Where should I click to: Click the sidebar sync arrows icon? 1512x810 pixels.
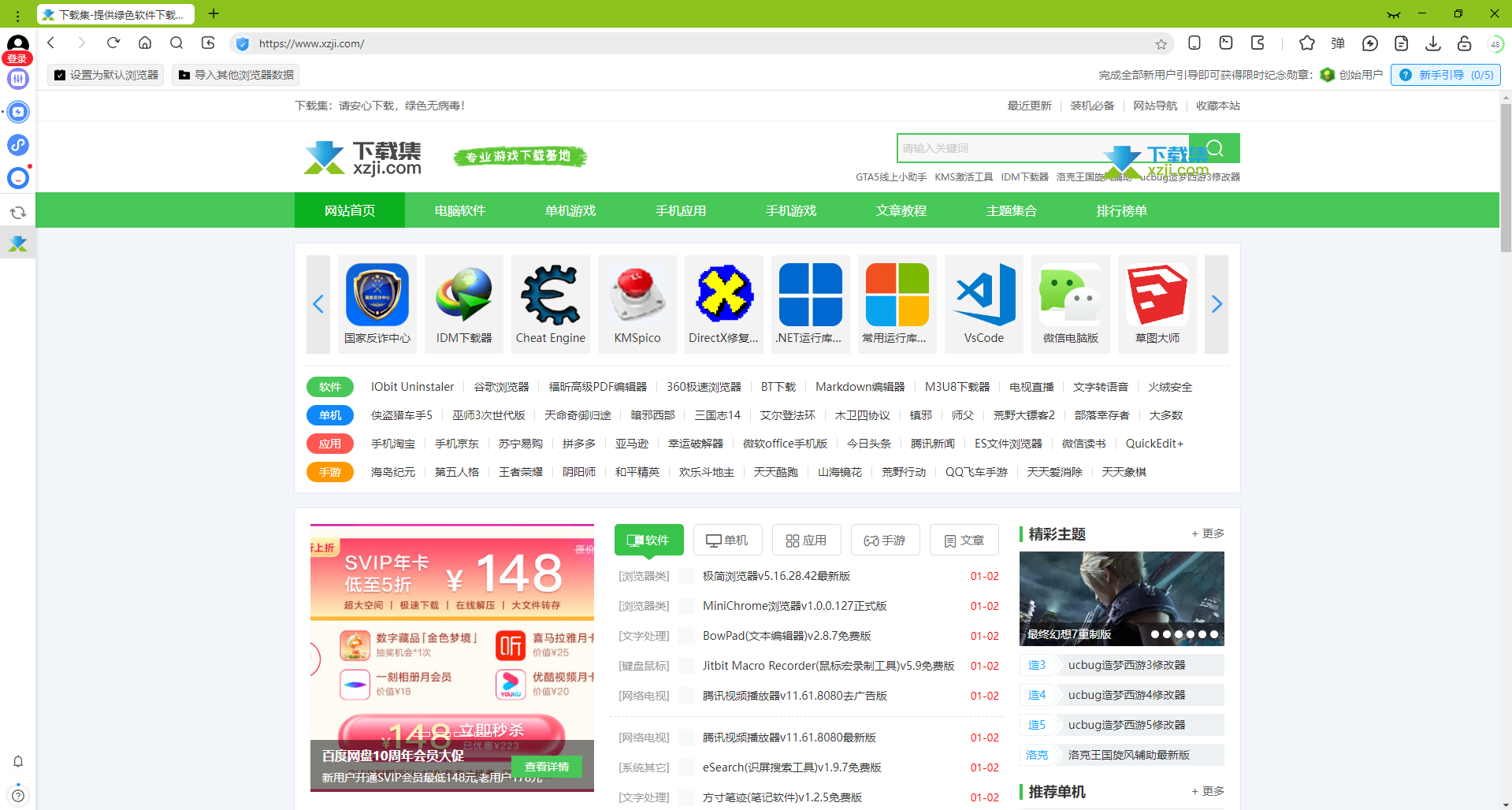[x=18, y=213]
